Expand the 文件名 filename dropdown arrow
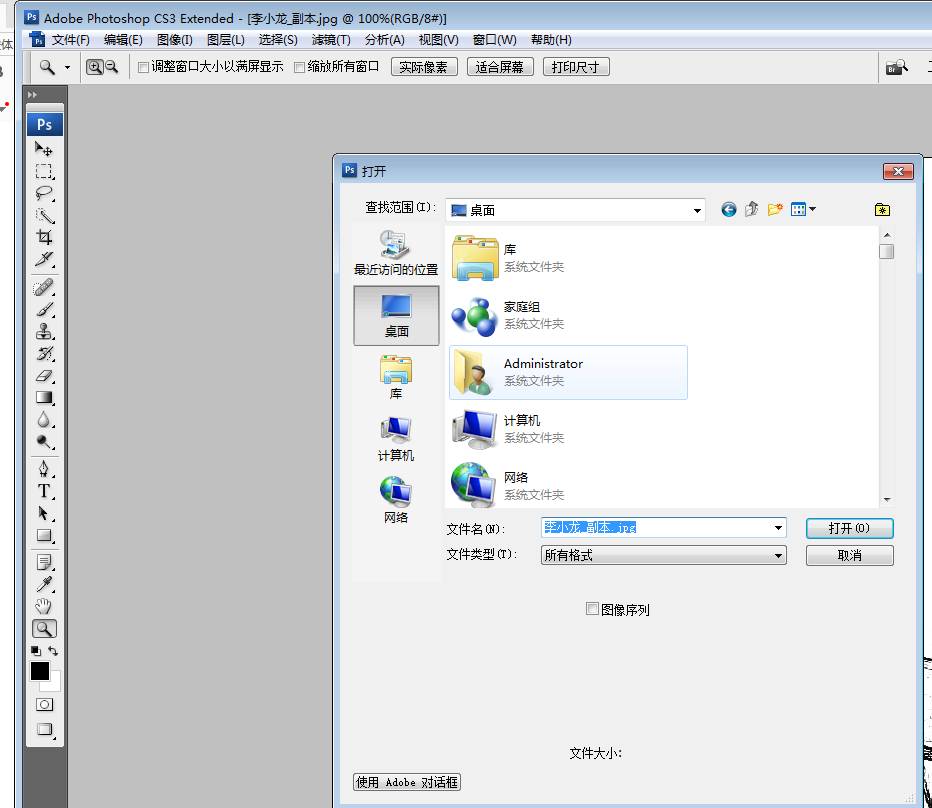 click(x=778, y=528)
